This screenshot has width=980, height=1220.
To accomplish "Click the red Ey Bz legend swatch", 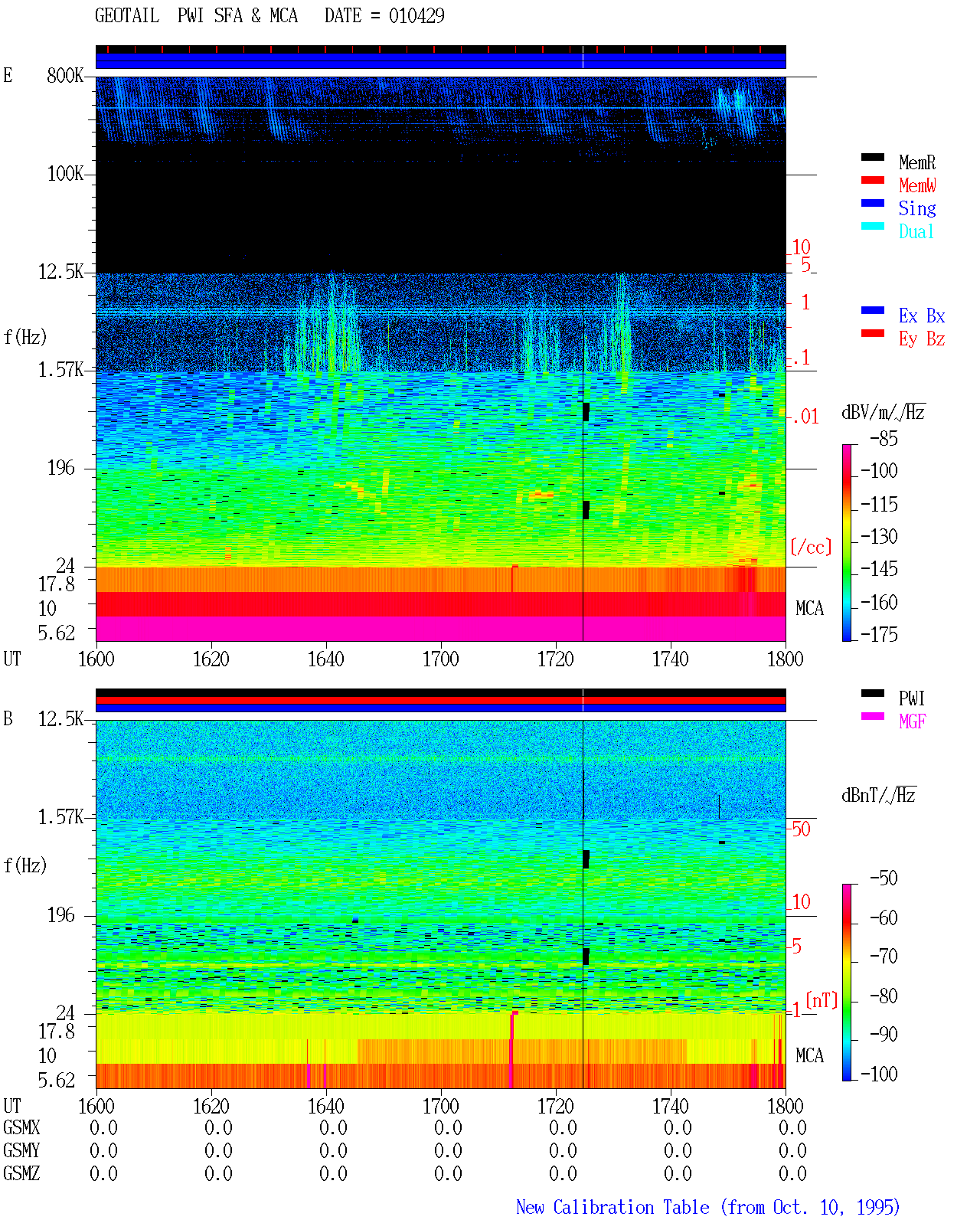I will [873, 333].
